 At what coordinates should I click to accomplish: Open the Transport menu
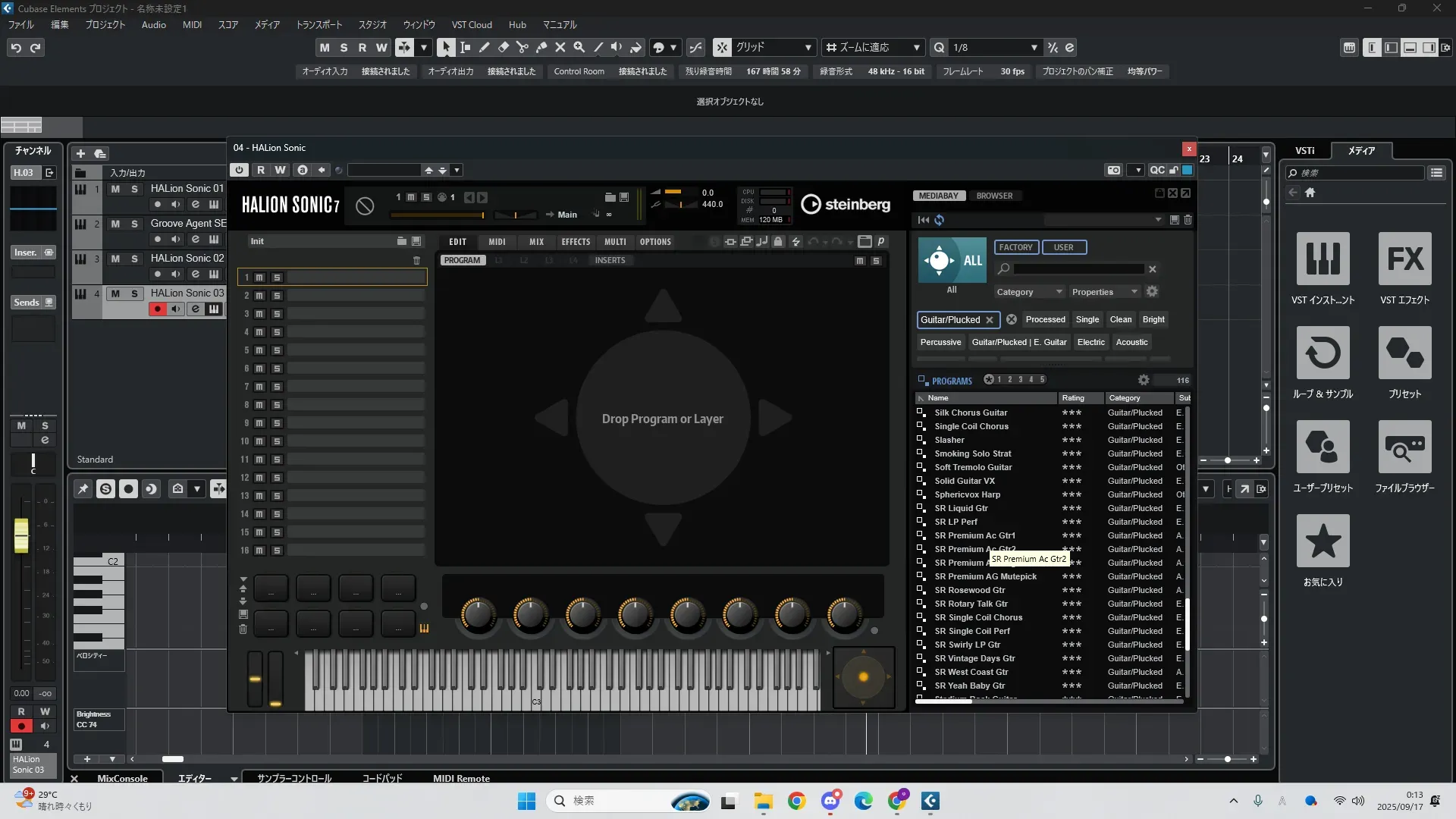(318, 25)
